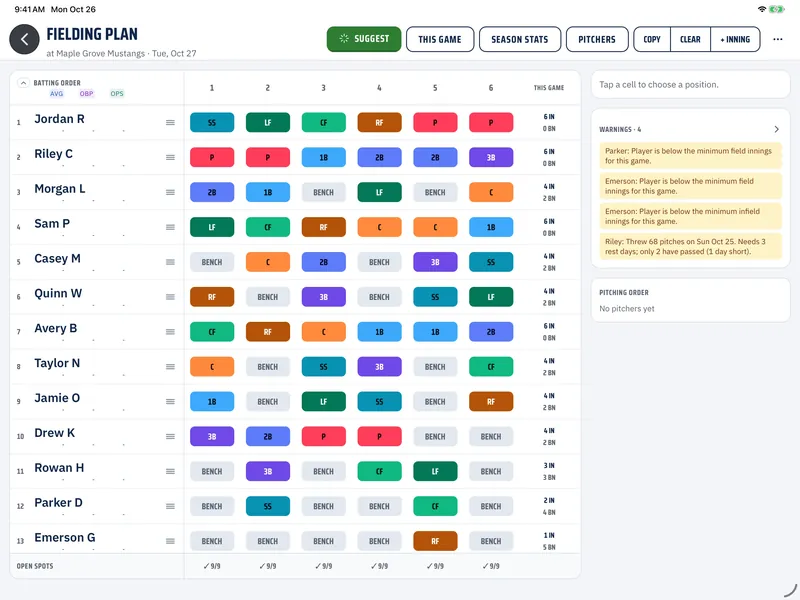800x600 pixels.
Task: Select Parker D's inning 2 SS cell
Action: pyautogui.click(x=268, y=506)
